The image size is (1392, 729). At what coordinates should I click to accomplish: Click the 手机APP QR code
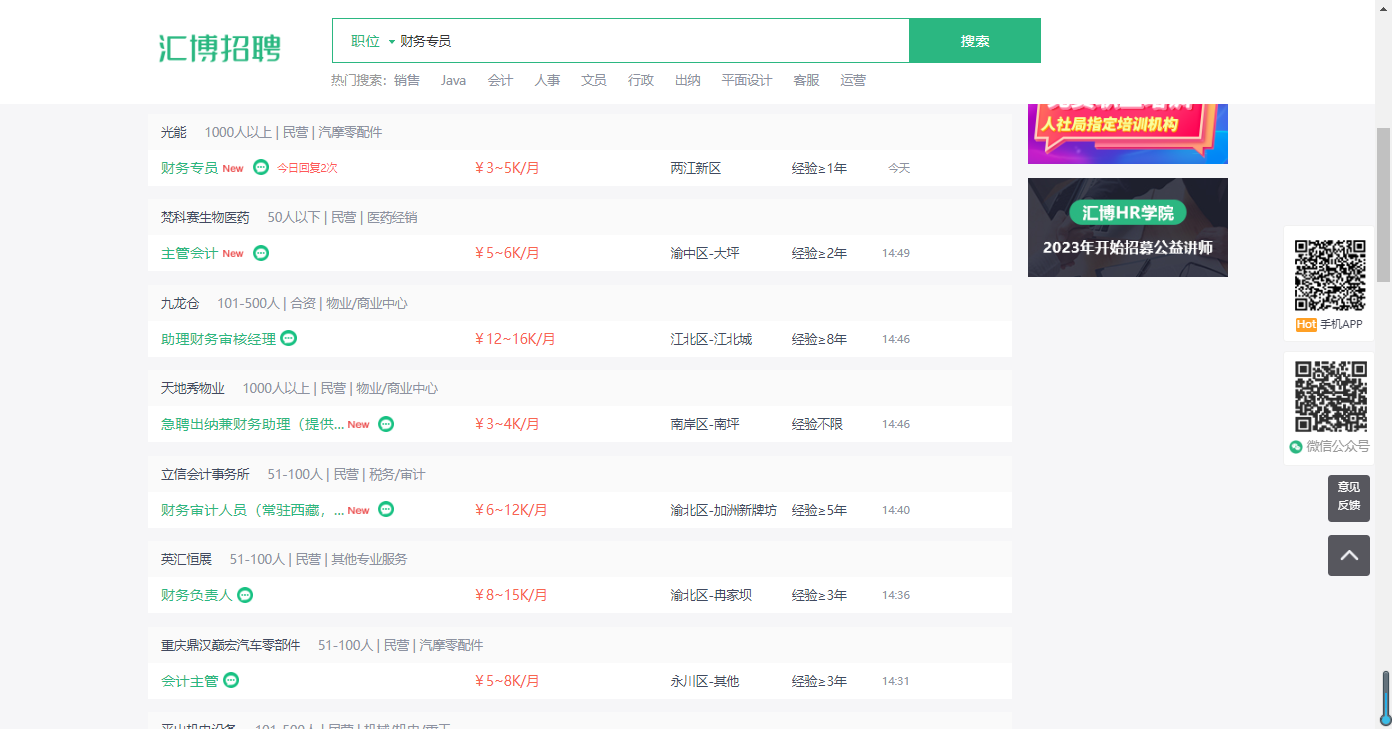click(1330, 275)
